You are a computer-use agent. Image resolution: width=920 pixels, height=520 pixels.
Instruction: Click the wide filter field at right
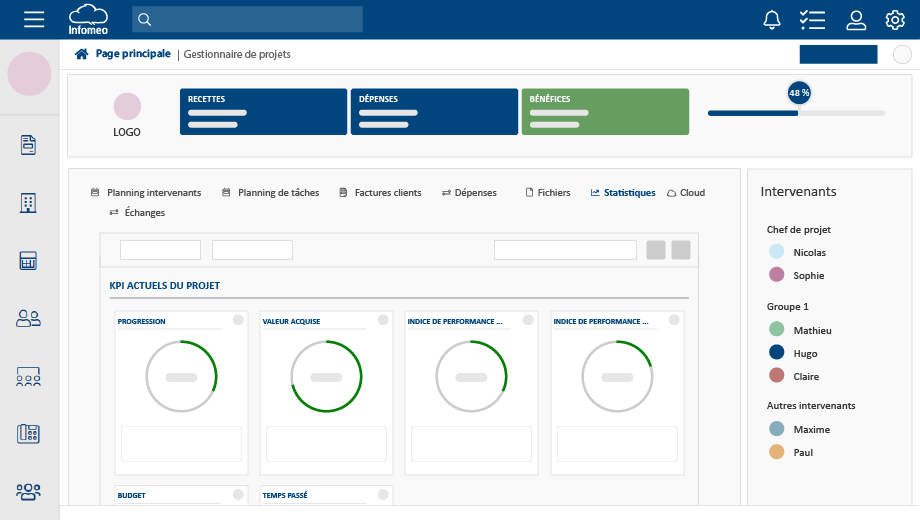[x=565, y=250]
